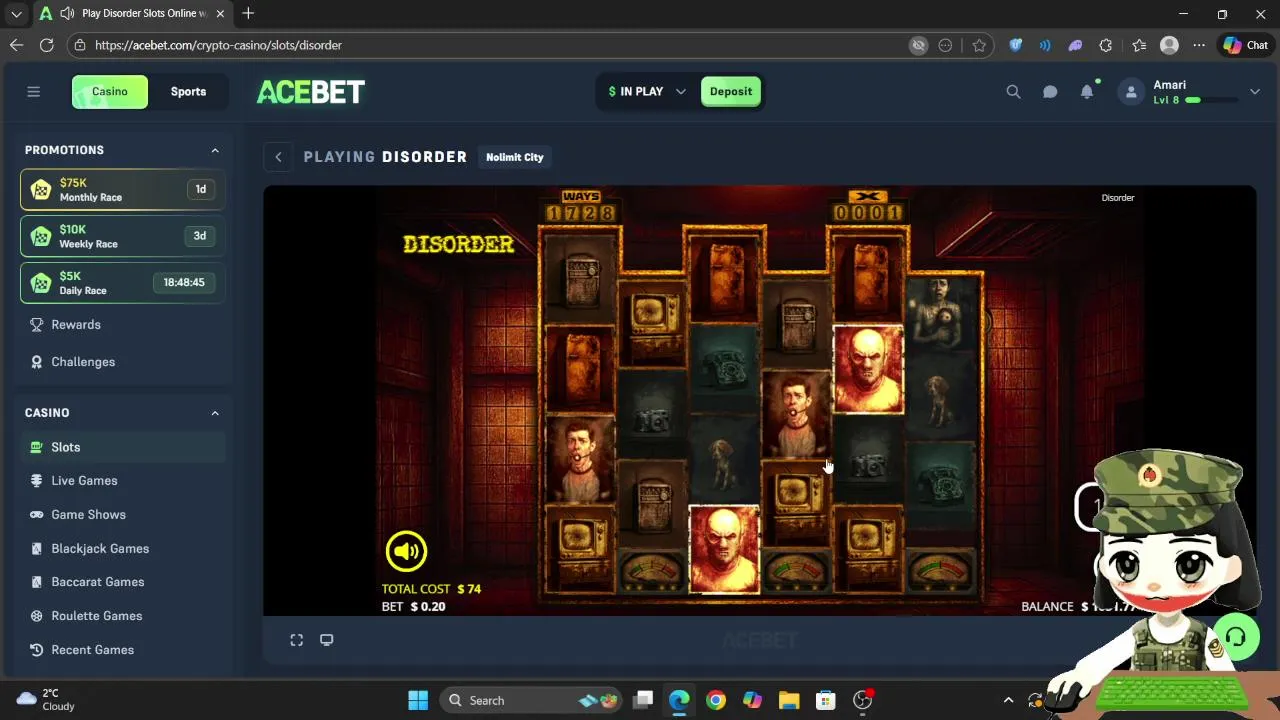The image size is (1280, 720).
Task: Switch to the Sports tab
Action: [x=188, y=92]
